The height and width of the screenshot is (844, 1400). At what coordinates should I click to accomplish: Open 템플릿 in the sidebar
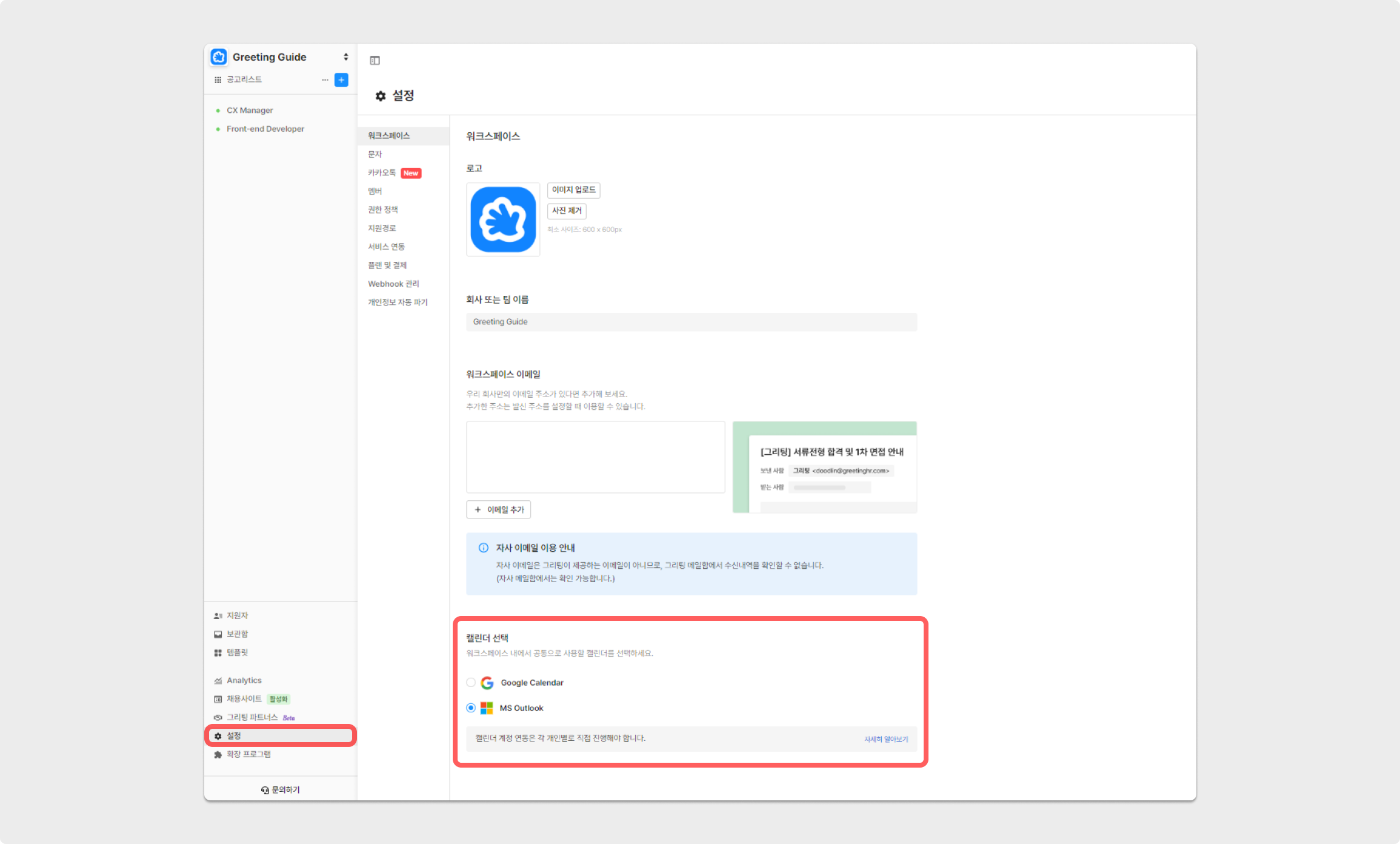coord(237,652)
